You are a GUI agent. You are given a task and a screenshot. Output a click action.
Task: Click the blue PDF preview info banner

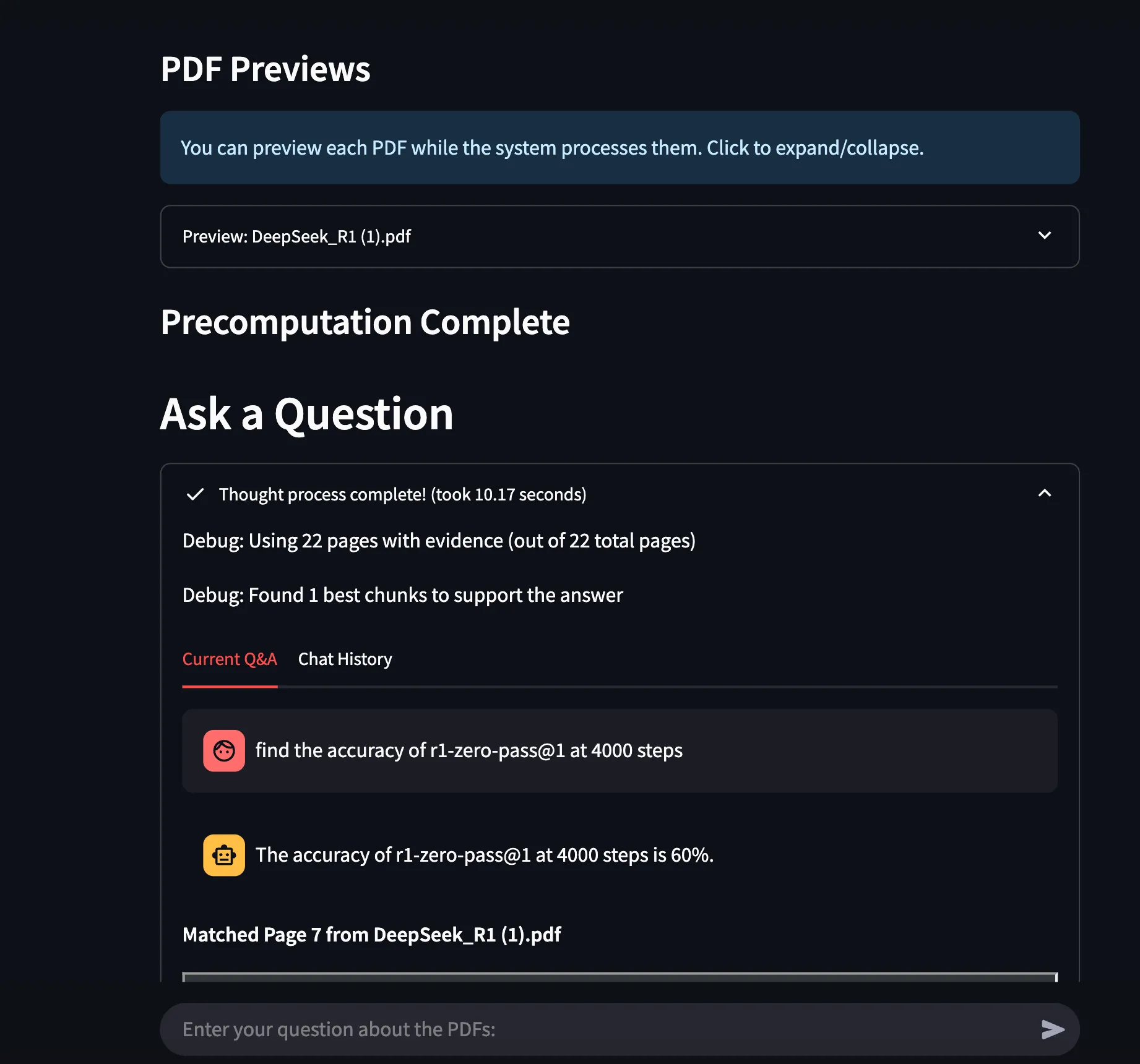[620, 148]
